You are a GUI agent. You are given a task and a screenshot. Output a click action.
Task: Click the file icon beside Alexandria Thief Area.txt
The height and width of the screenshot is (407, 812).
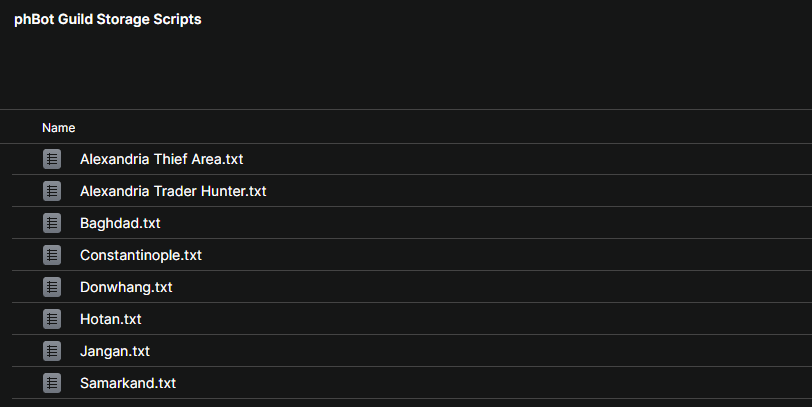pos(52,159)
